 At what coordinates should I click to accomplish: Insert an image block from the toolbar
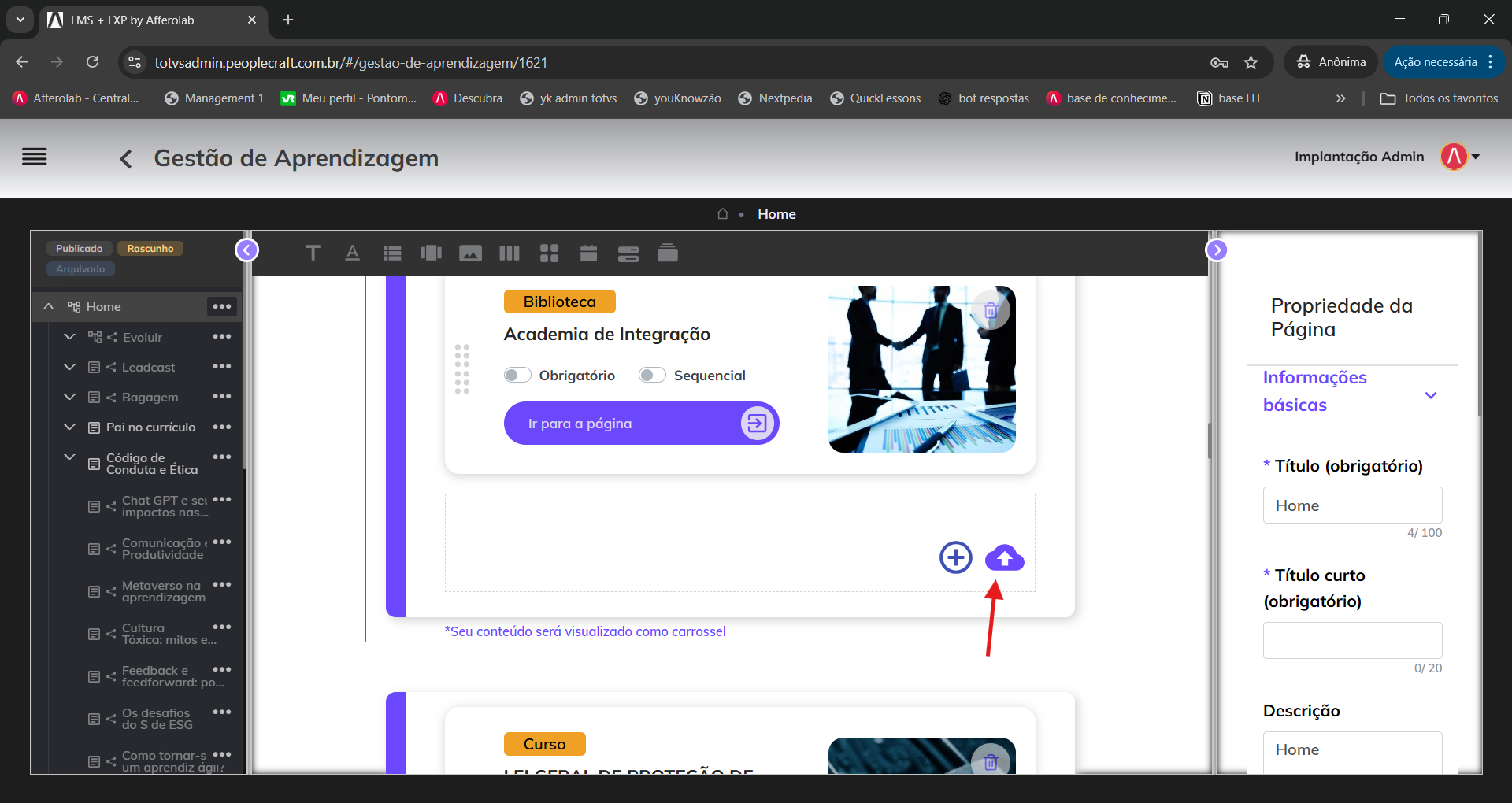point(470,253)
